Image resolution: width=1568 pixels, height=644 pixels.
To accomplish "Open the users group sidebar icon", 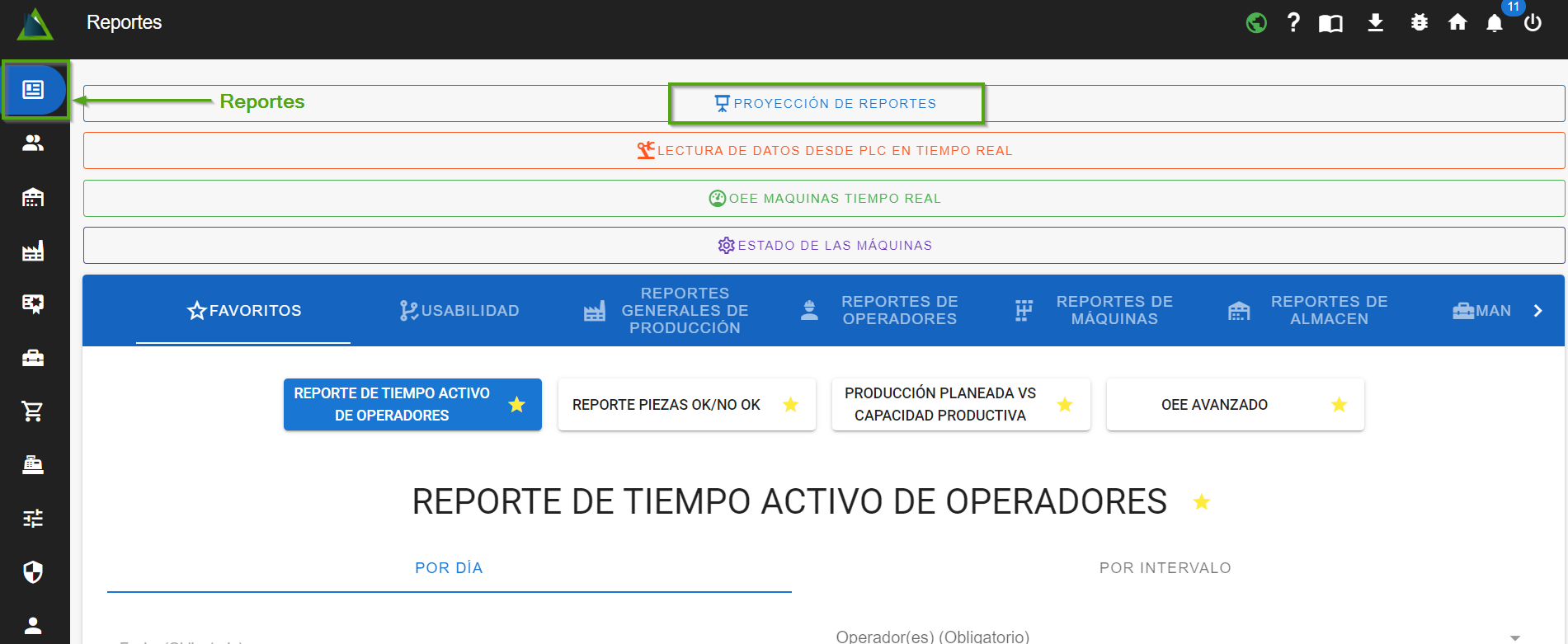I will [x=33, y=143].
